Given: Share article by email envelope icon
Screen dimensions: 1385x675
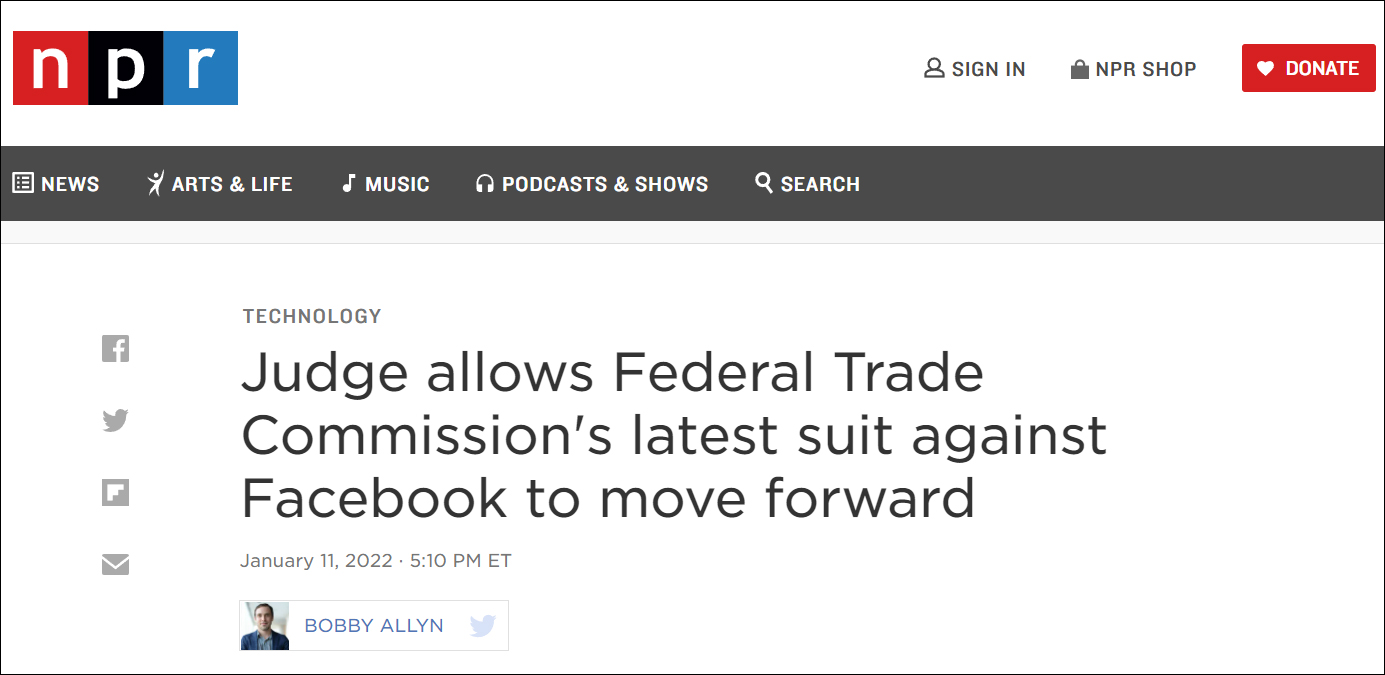Looking at the screenshot, I should [115, 565].
